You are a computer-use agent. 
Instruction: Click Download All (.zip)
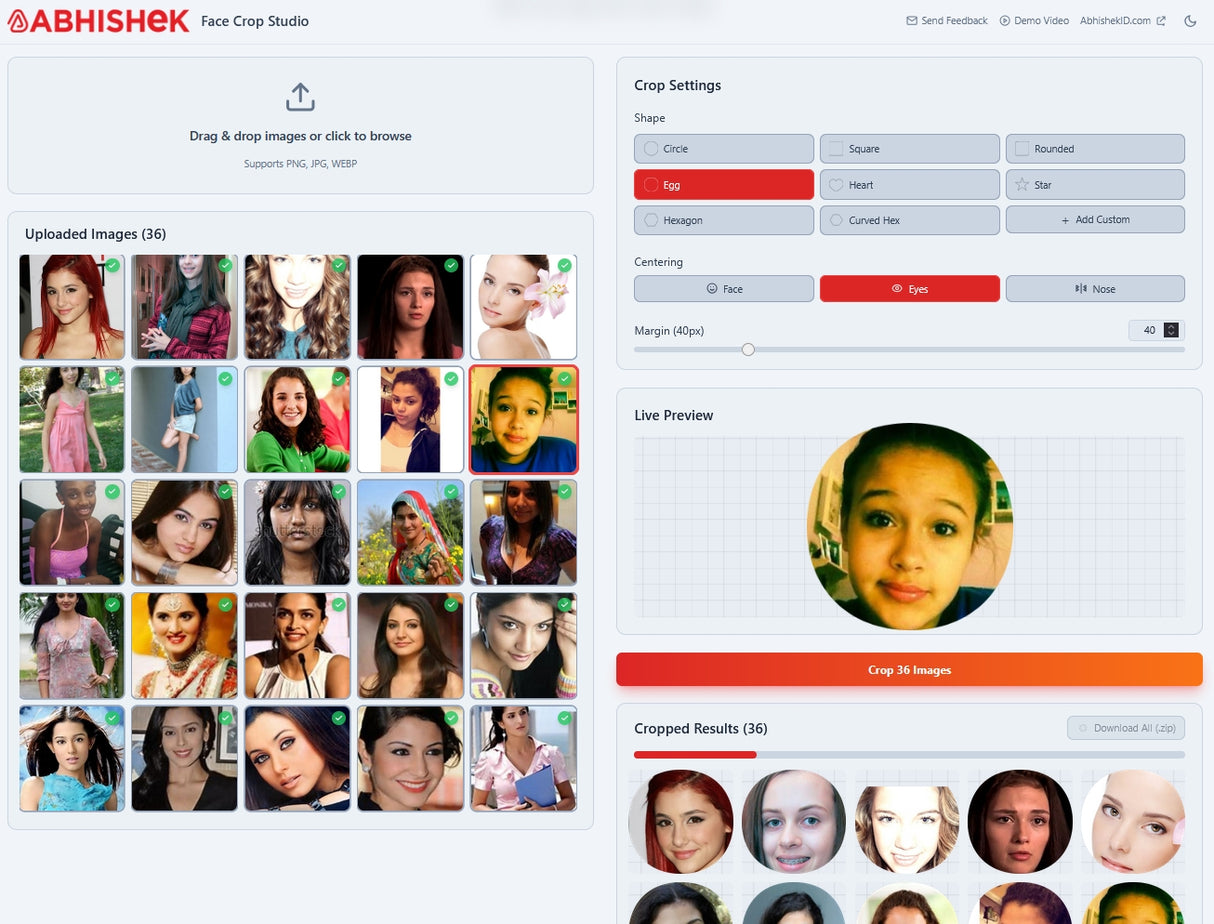coord(1126,728)
